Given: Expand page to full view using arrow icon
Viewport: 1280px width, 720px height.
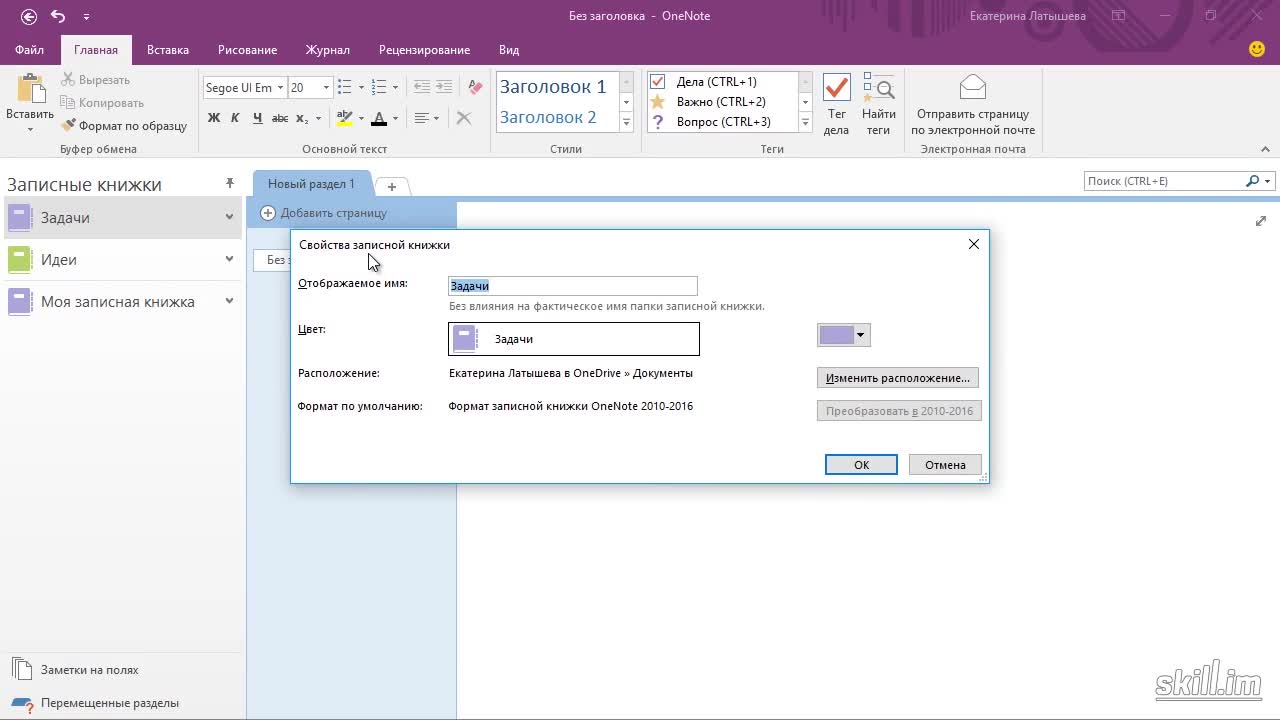Looking at the screenshot, I should (1261, 221).
